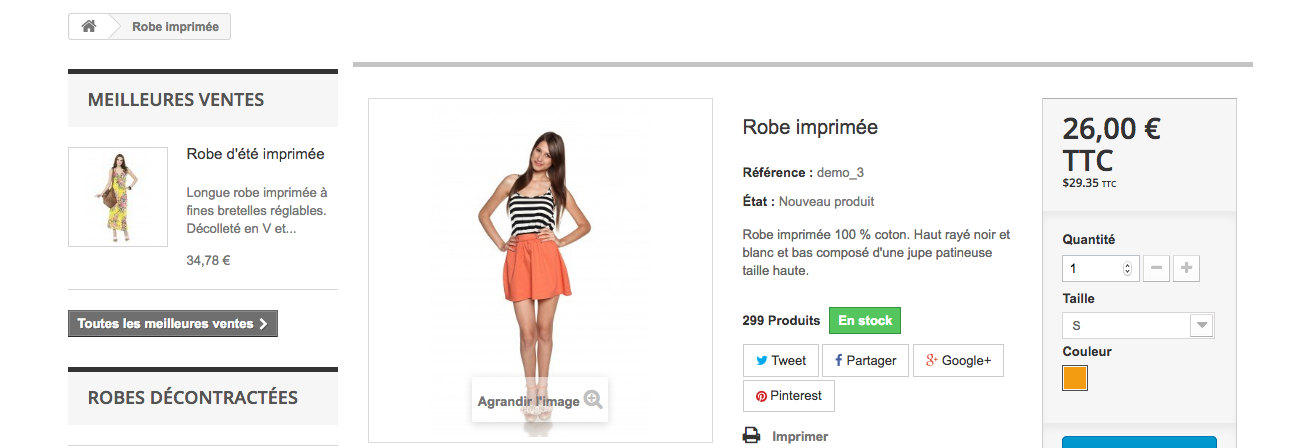
Task: Share product on Google+
Action: click(x=957, y=361)
